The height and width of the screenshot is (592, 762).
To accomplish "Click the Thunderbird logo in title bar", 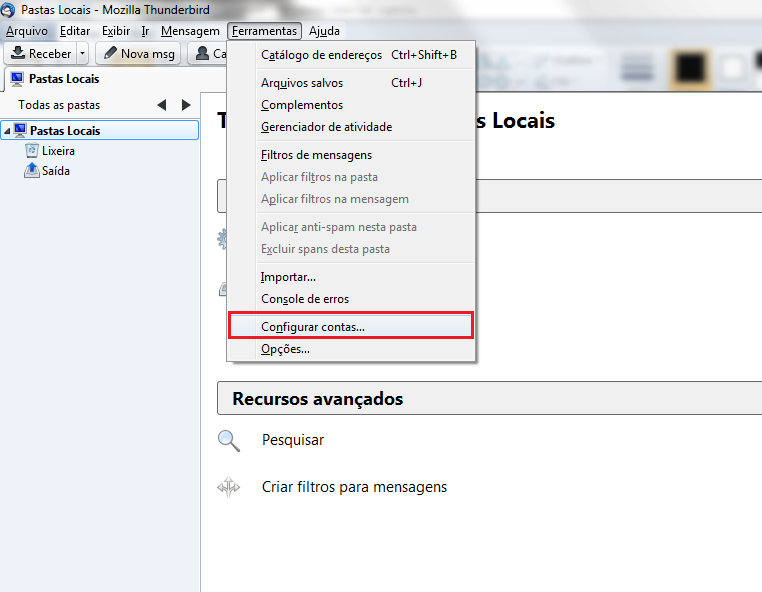I will (7, 10).
